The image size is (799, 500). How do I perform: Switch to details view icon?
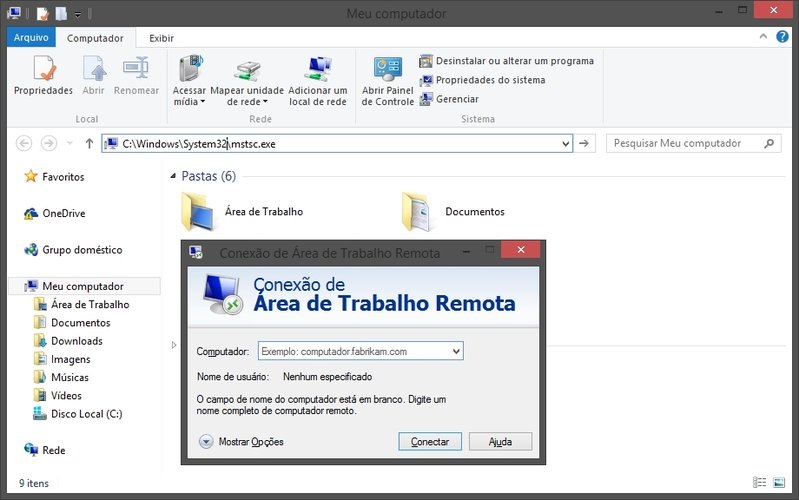[760, 482]
